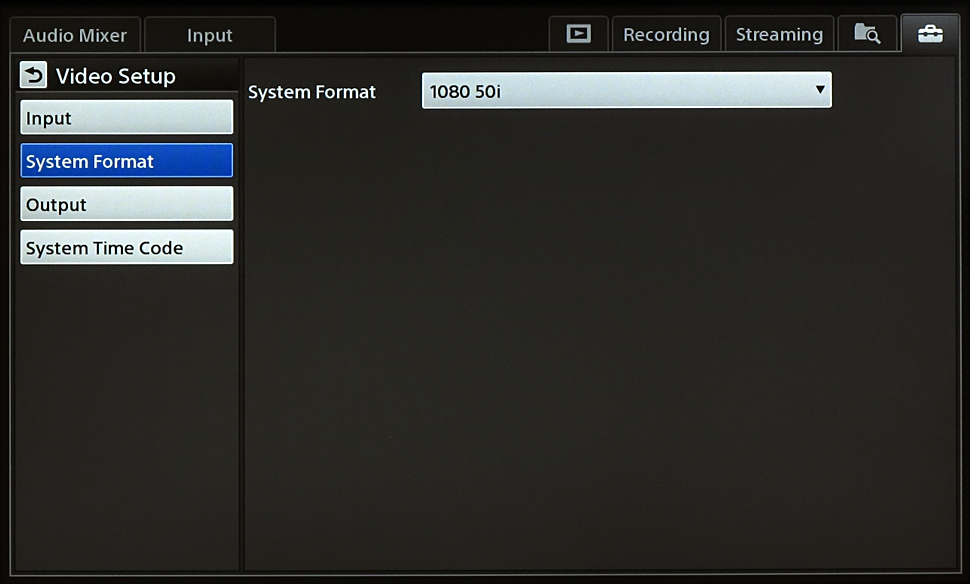970x584 pixels.
Task: Click the System Format field label
Action: click(x=311, y=92)
